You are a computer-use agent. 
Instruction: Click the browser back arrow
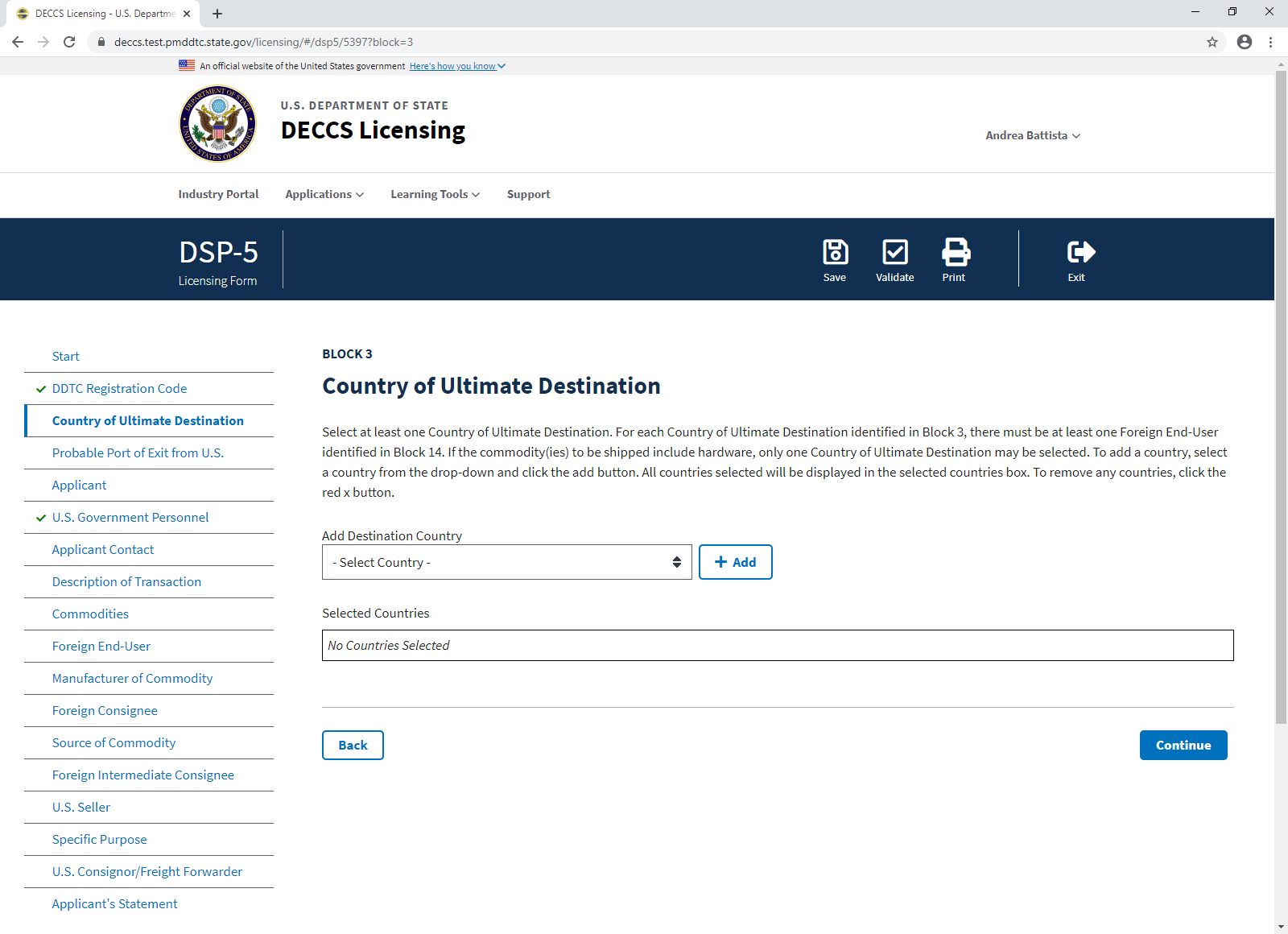click(x=18, y=42)
